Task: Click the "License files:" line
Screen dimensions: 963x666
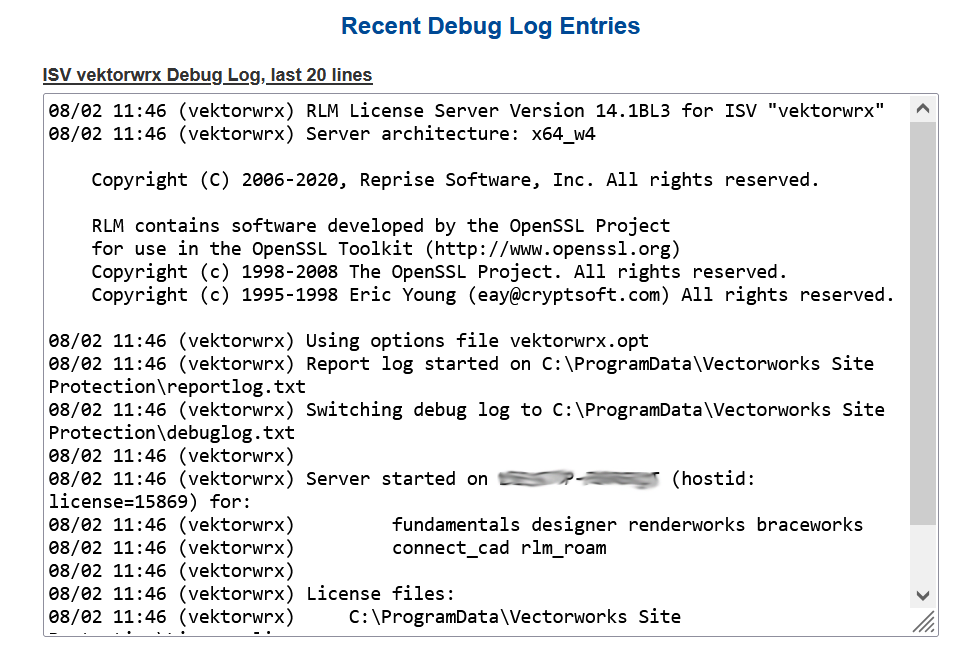Action: tap(252, 594)
